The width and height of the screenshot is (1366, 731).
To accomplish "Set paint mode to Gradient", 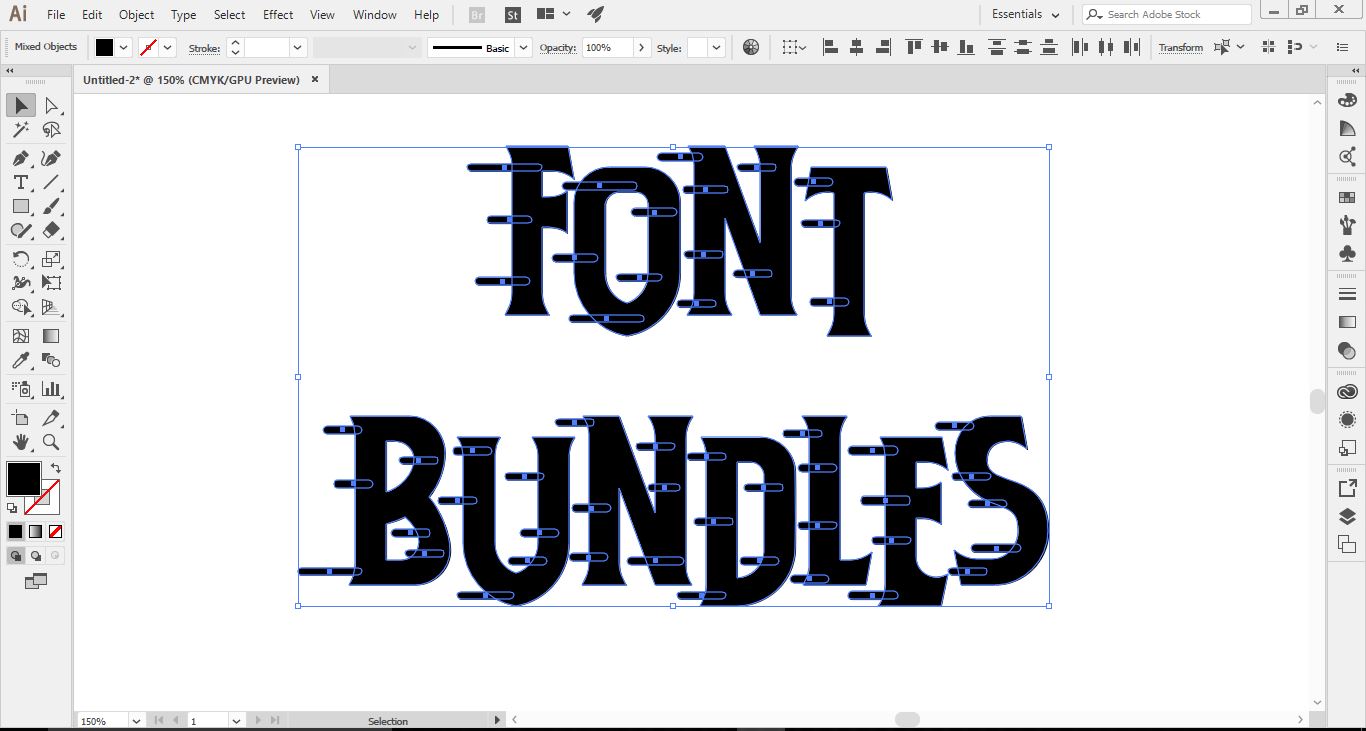I will pyautogui.click(x=36, y=532).
